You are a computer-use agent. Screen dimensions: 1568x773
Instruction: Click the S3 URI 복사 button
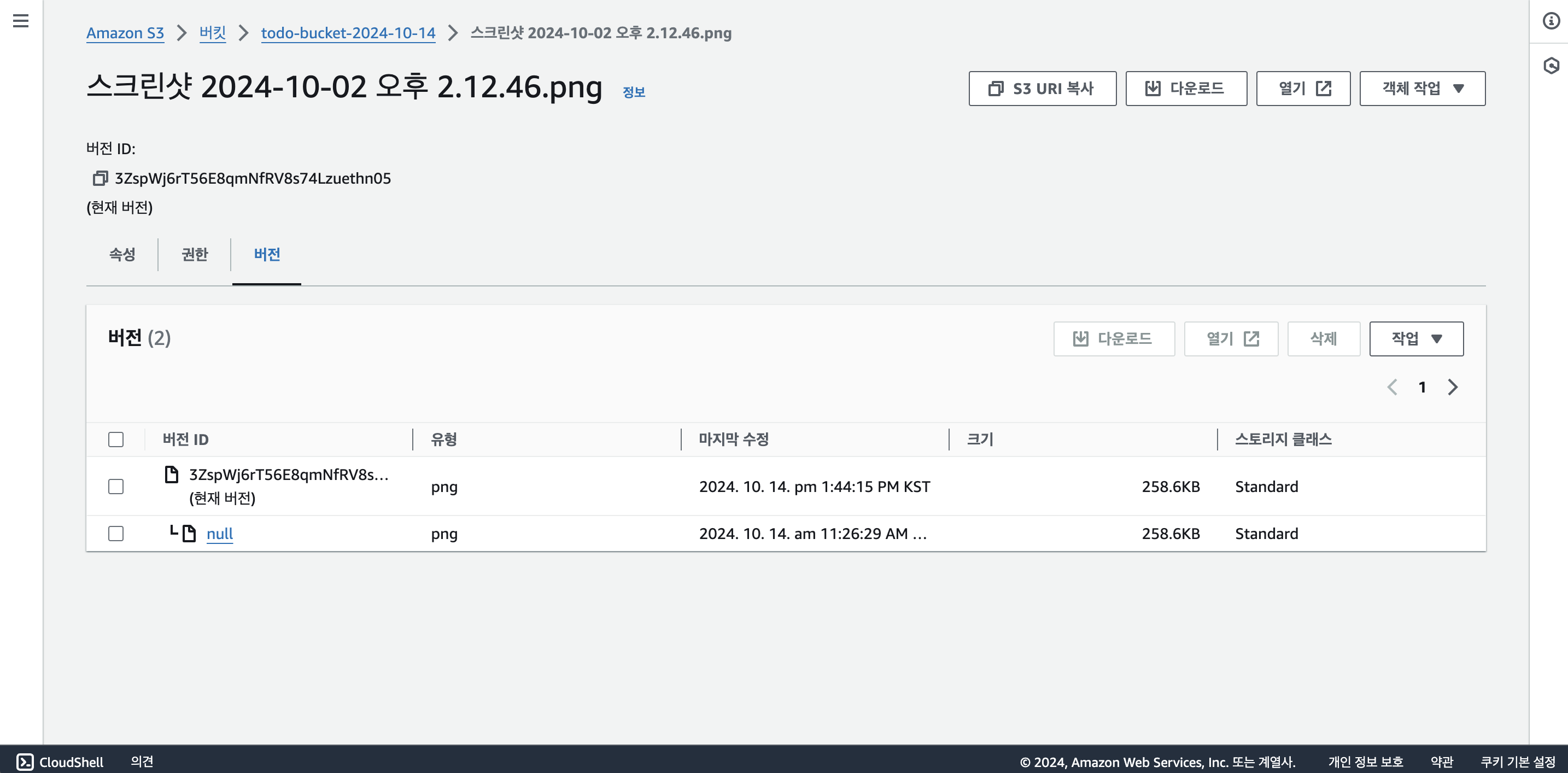point(1042,89)
